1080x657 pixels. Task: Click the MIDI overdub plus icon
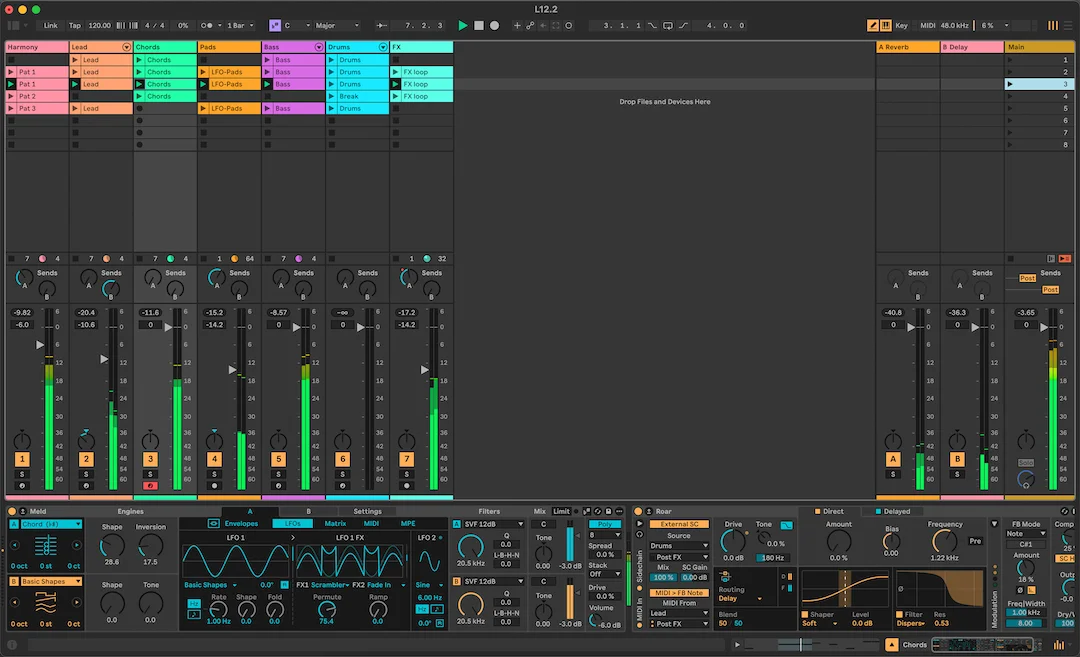point(517,25)
